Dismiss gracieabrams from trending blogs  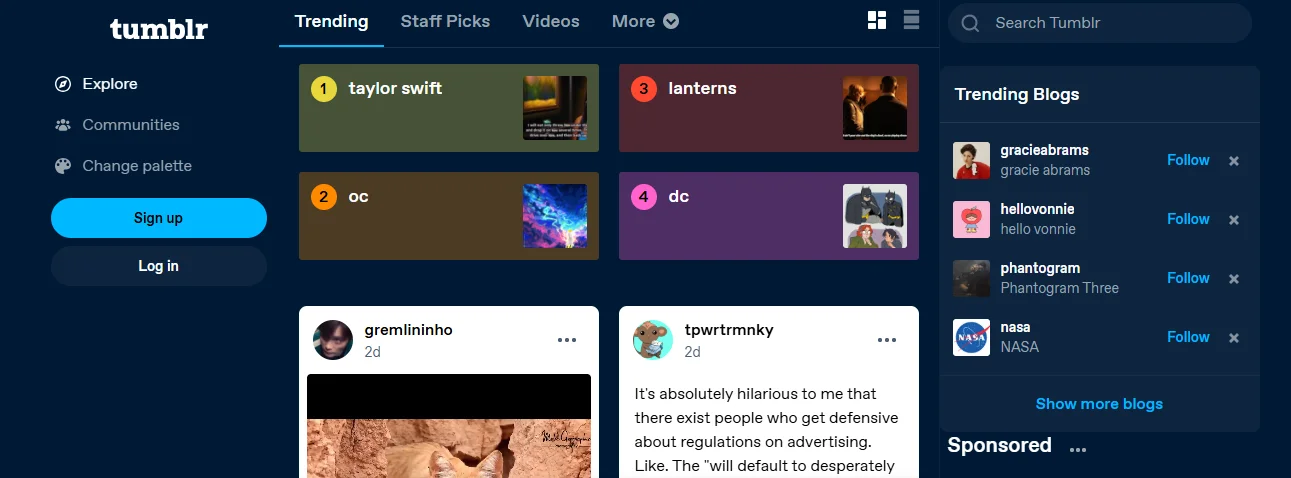point(1234,161)
